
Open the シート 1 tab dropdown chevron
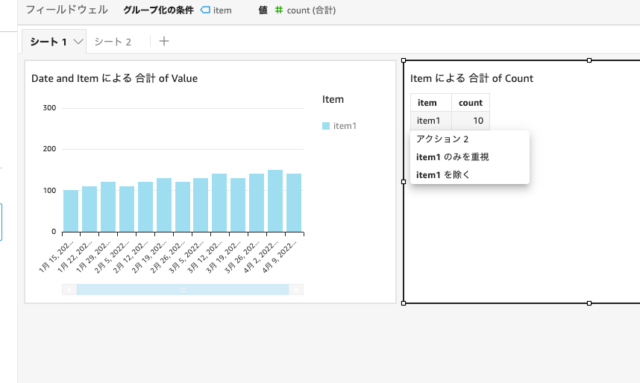(78, 42)
